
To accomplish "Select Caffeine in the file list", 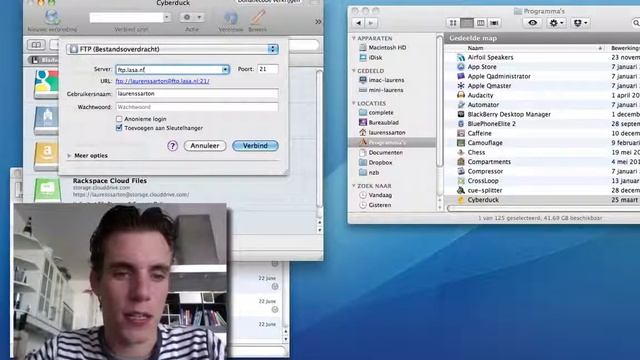I will [479, 133].
